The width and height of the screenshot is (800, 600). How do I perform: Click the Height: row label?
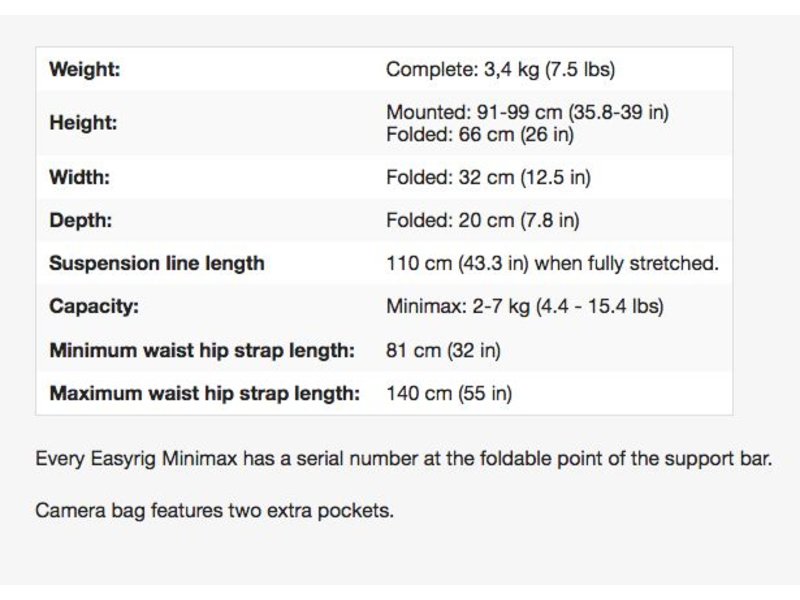(83, 123)
